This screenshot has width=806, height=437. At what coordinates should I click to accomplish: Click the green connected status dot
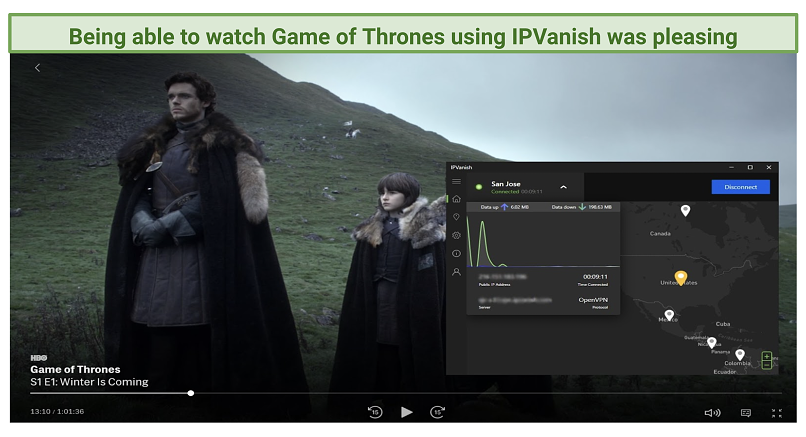(x=479, y=187)
